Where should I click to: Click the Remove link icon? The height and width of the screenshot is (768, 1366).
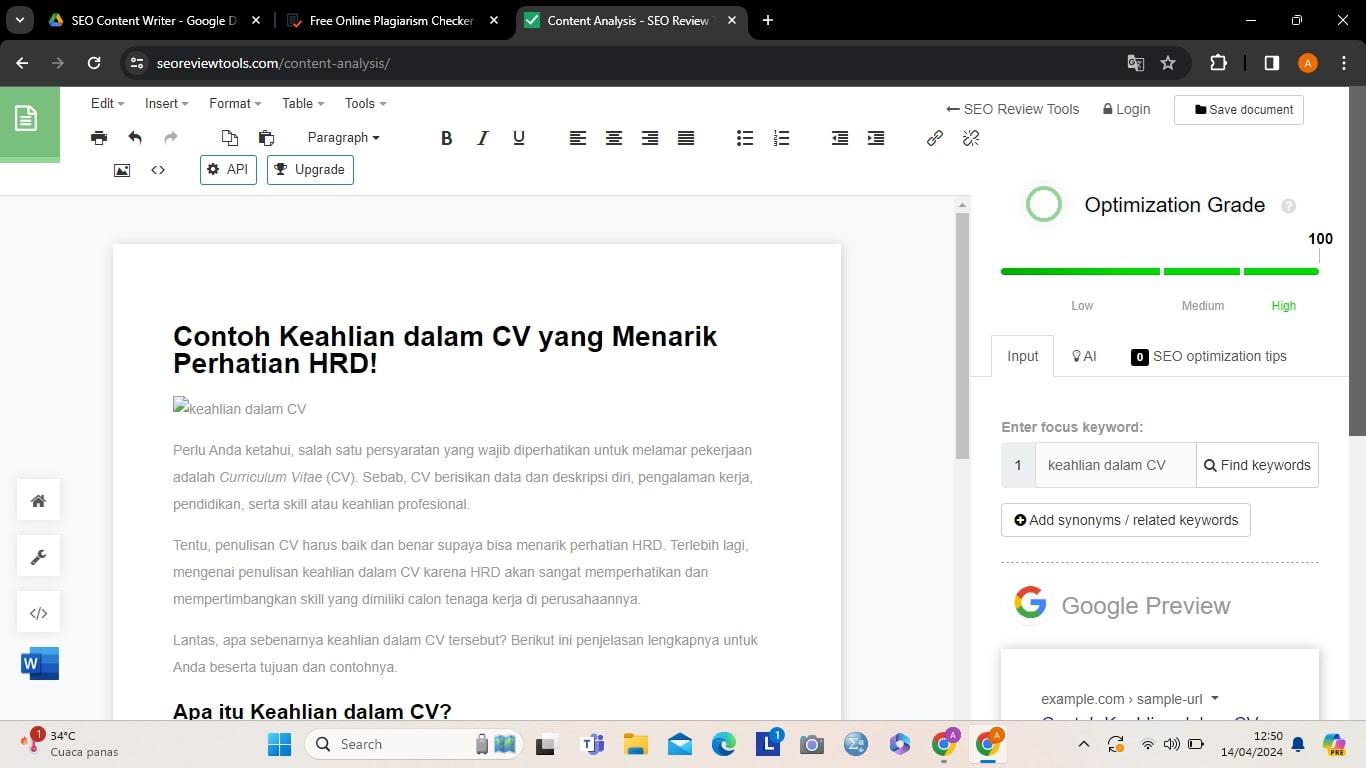click(x=971, y=138)
